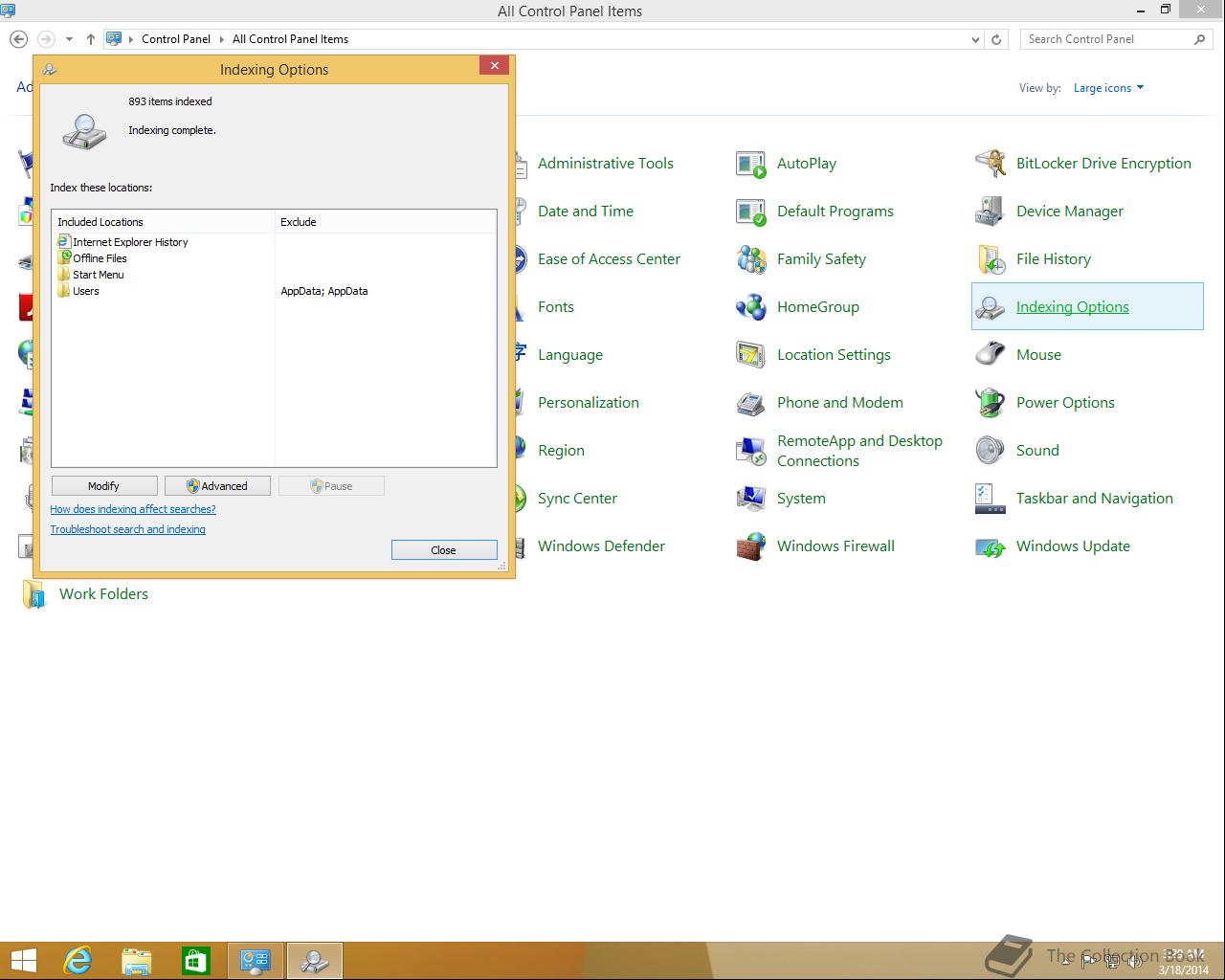Image resolution: width=1225 pixels, height=980 pixels.
Task: Open Personalization link
Action: pos(589,403)
